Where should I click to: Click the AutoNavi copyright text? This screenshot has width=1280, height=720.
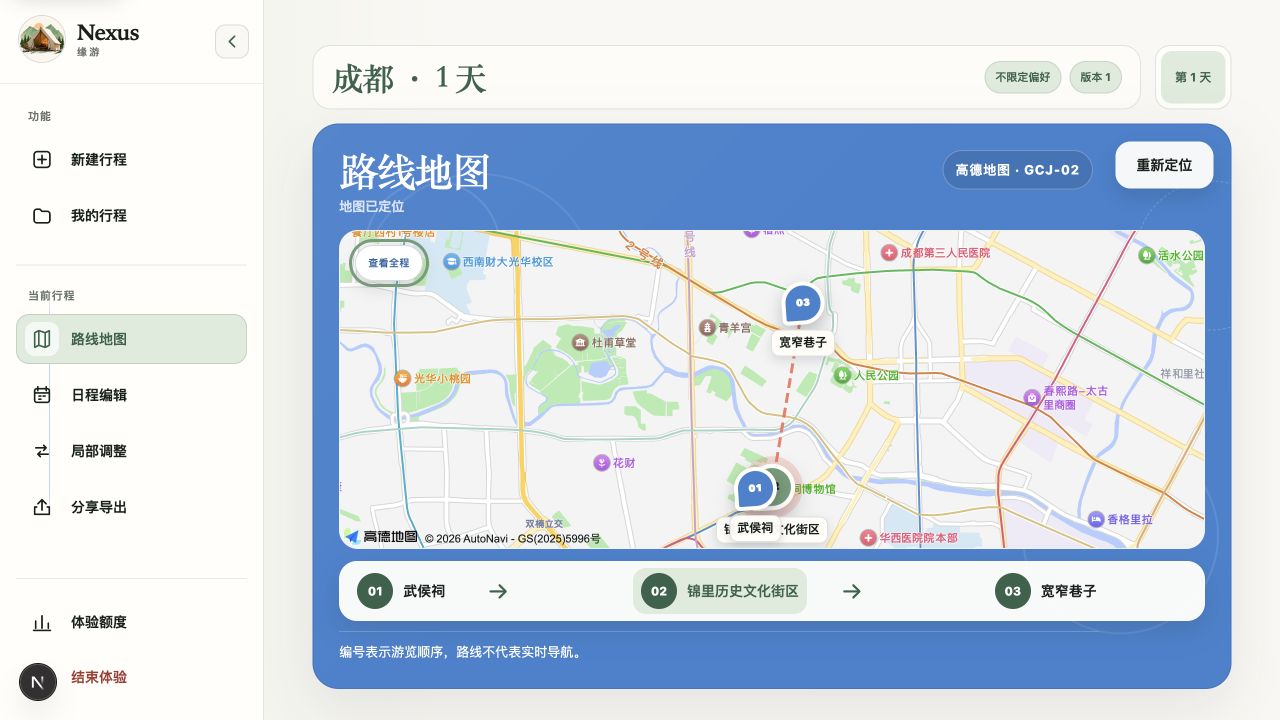point(513,538)
